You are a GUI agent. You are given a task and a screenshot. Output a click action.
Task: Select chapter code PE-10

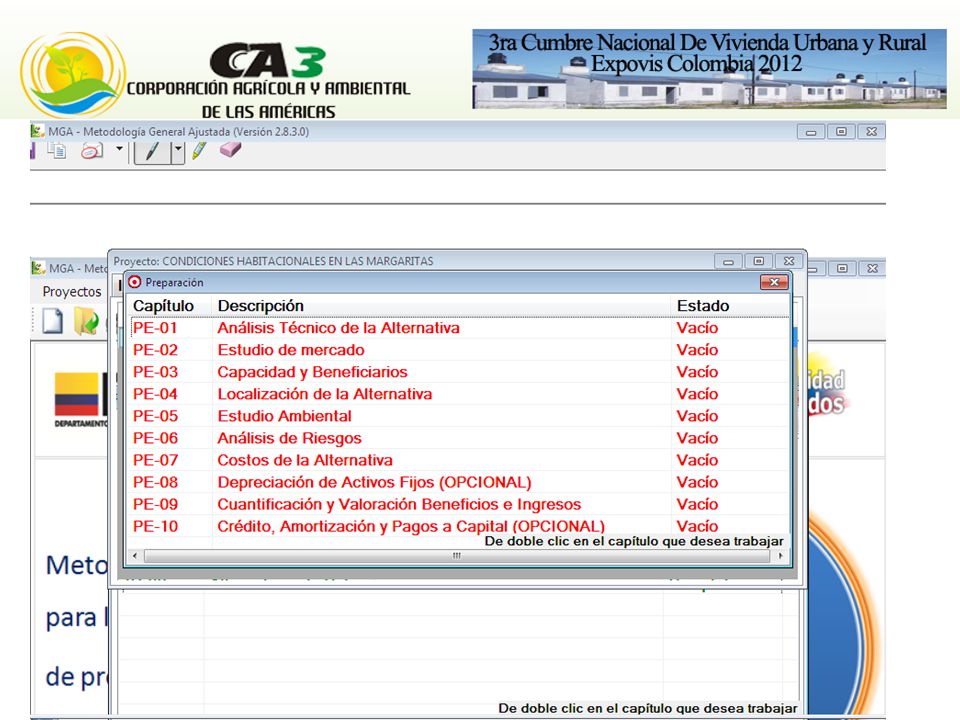(156, 527)
